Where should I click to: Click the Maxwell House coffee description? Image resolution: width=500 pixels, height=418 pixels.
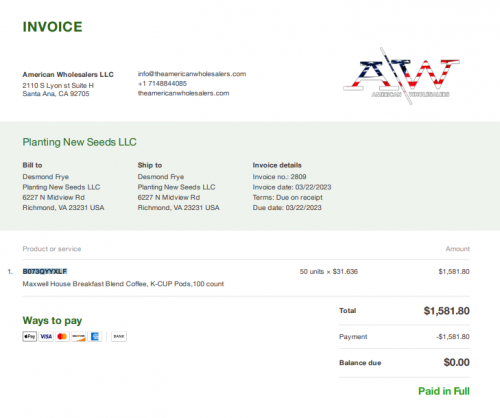point(123,284)
